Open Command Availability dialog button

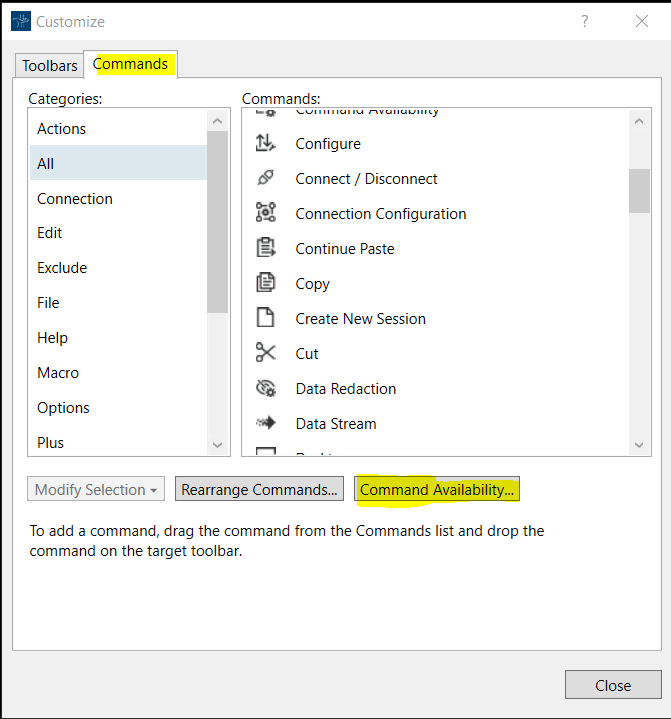point(437,489)
